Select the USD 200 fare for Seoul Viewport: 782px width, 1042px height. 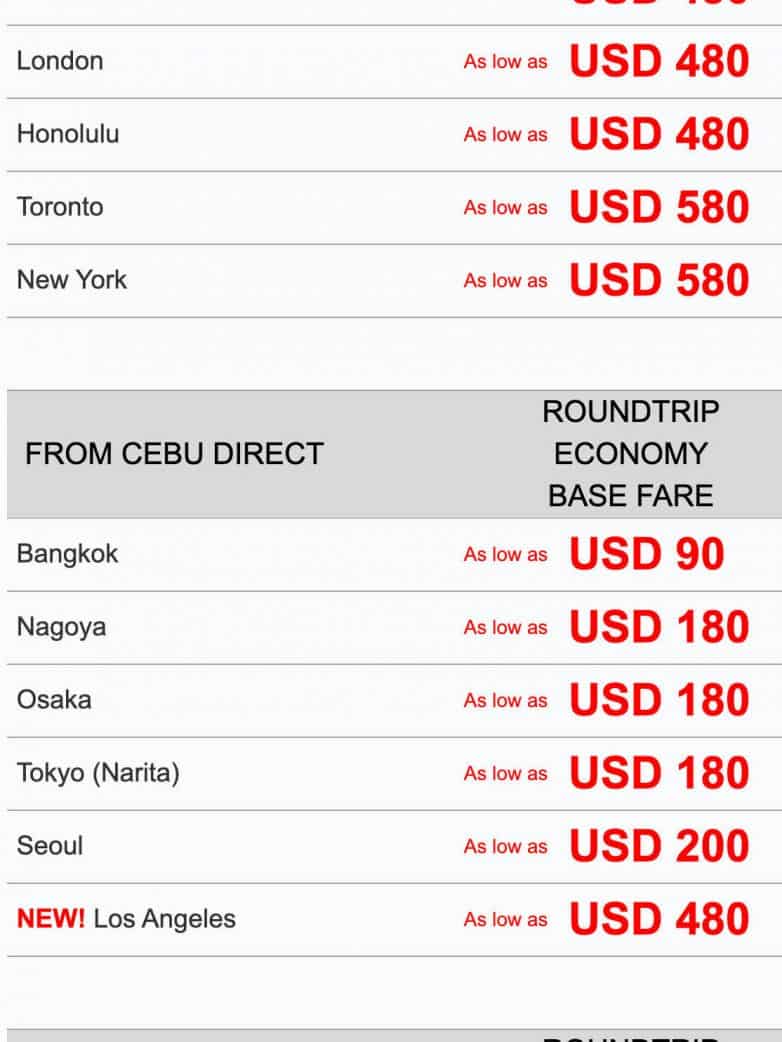(x=659, y=846)
